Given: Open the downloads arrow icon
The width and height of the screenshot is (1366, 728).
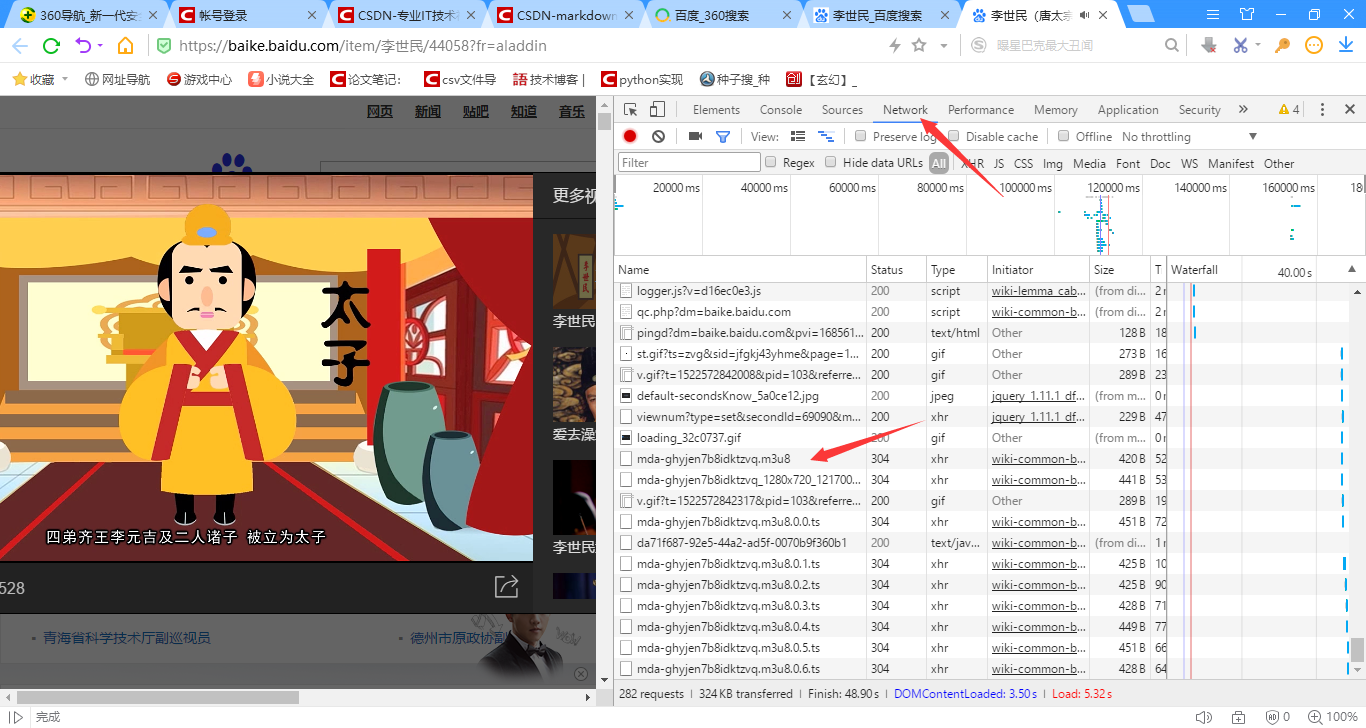Looking at the screenshot, I should tap(1345, 46).
